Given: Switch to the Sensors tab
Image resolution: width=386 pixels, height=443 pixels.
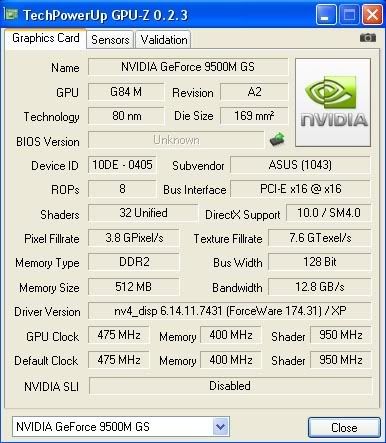Looking at the screenshot, I should click(x=110, y=40).
